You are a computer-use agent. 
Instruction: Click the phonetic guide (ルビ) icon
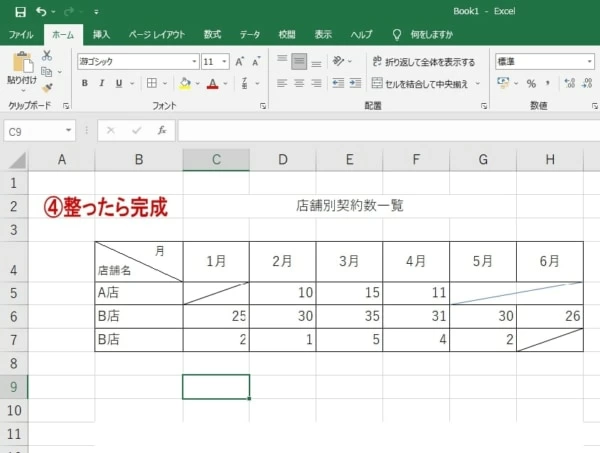coord(245,83)
